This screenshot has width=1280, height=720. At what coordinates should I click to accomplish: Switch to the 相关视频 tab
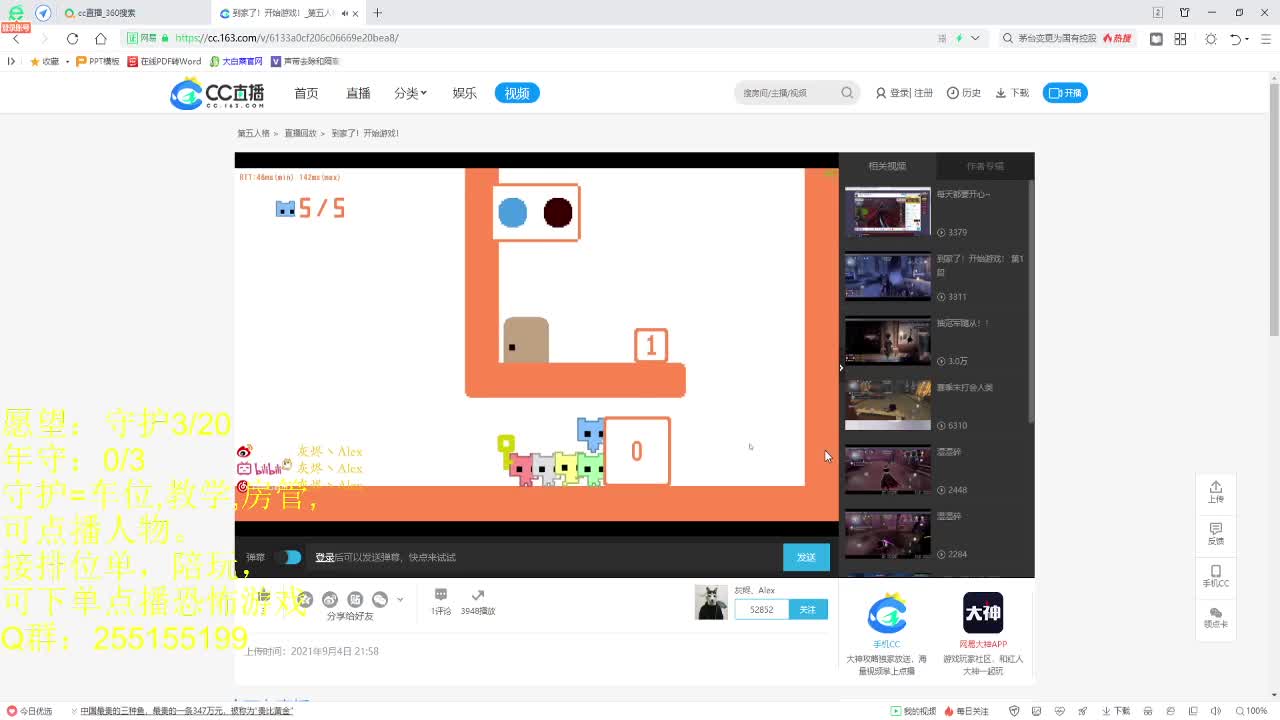tap(887, 166)
